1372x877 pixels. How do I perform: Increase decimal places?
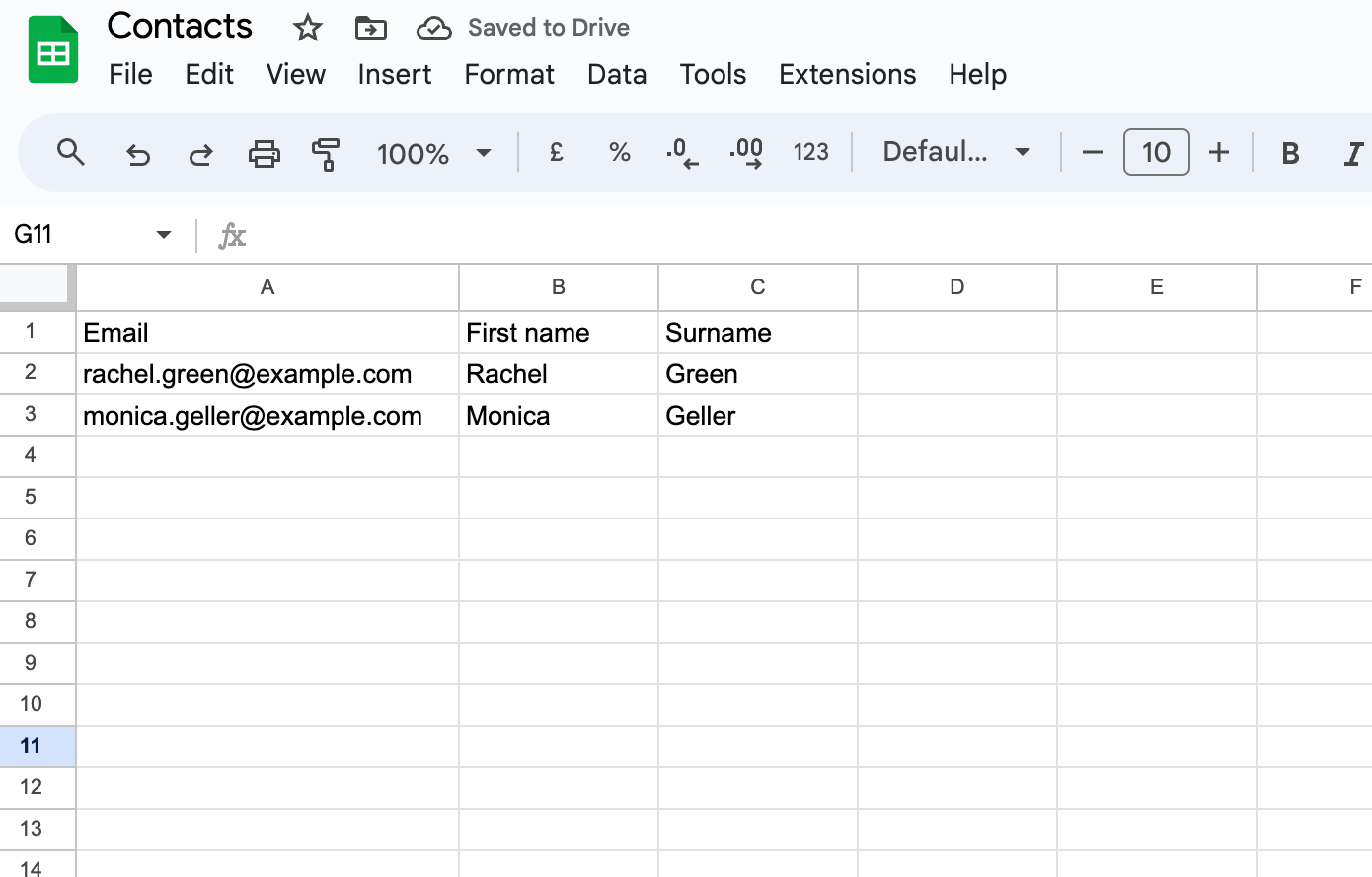pyautogui.click(x=746, y=153)
